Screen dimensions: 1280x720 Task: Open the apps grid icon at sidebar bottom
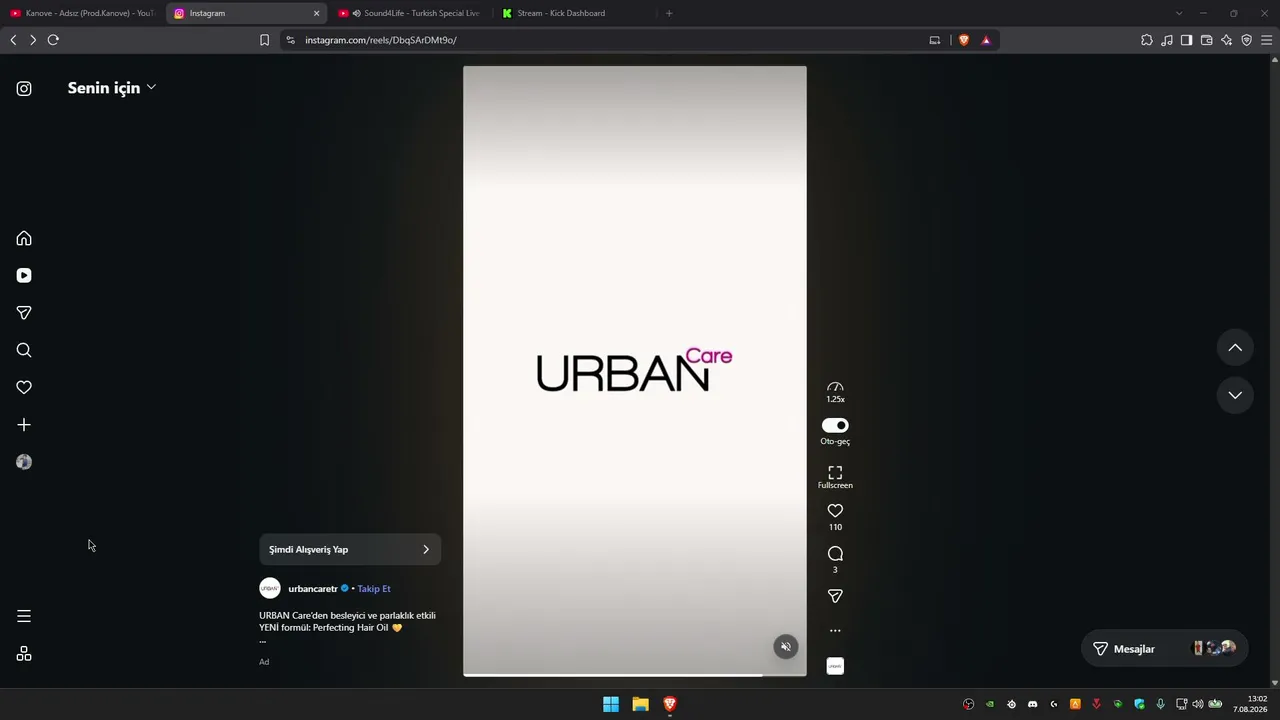pos(24,654)
